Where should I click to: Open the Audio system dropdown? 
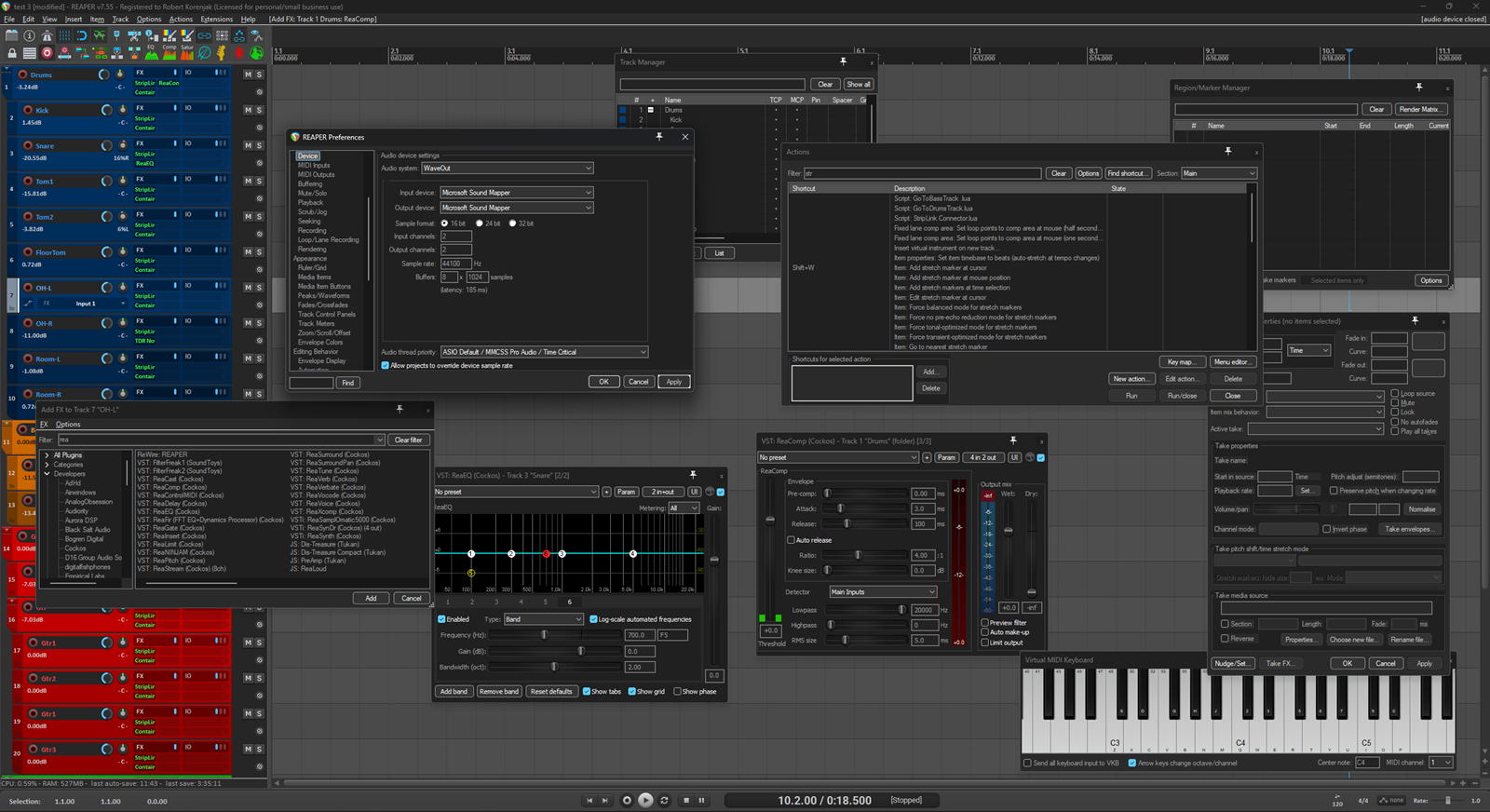[507, 169]
